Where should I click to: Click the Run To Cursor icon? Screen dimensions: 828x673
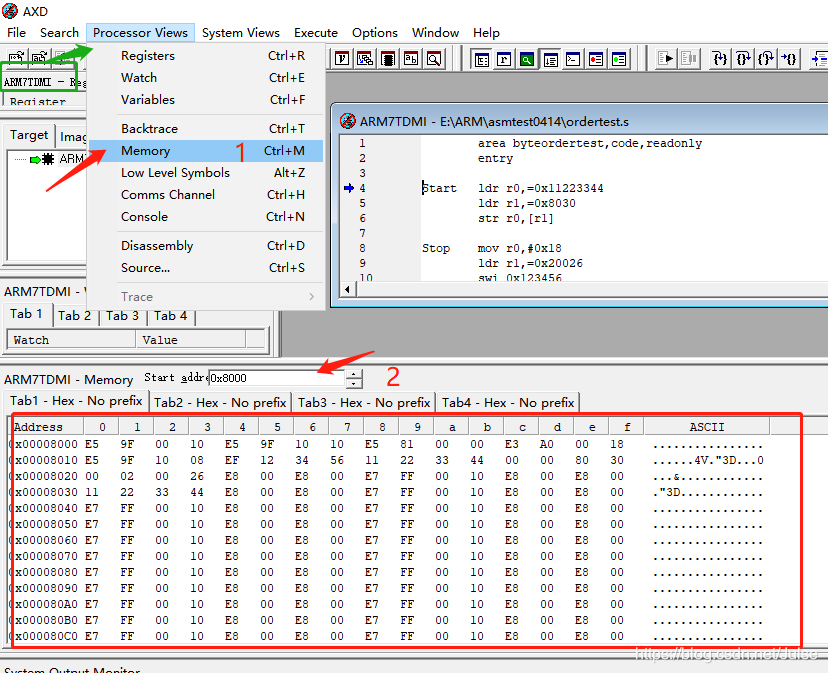coord(789,59)
